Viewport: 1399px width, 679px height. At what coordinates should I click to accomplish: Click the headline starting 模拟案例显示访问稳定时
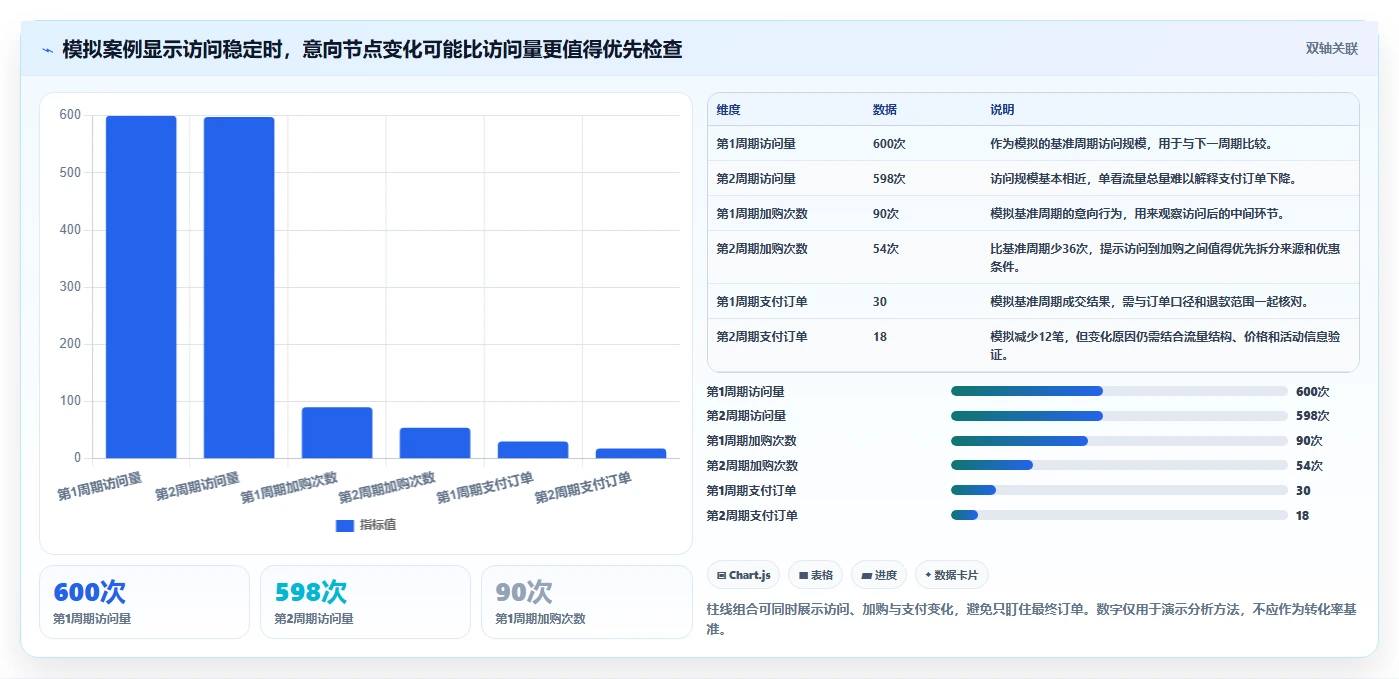click(x=372, y=49)
